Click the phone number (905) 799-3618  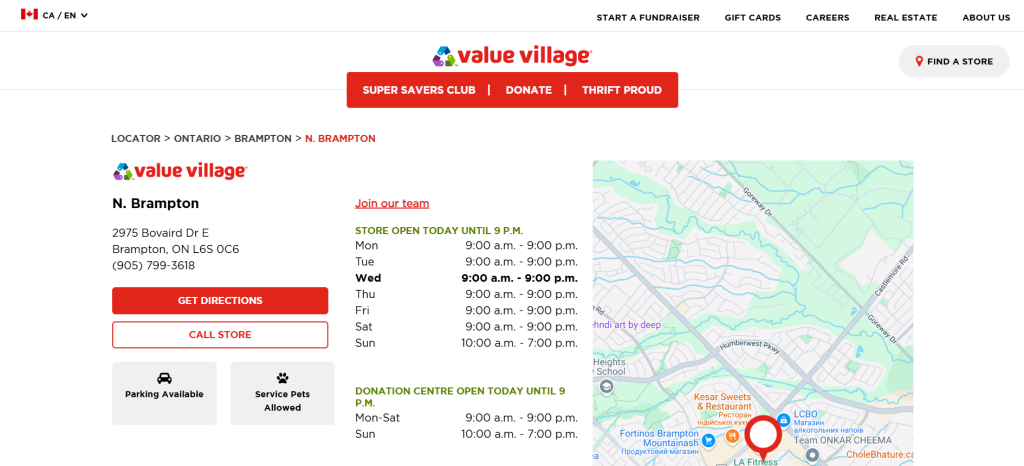[153, 266]
